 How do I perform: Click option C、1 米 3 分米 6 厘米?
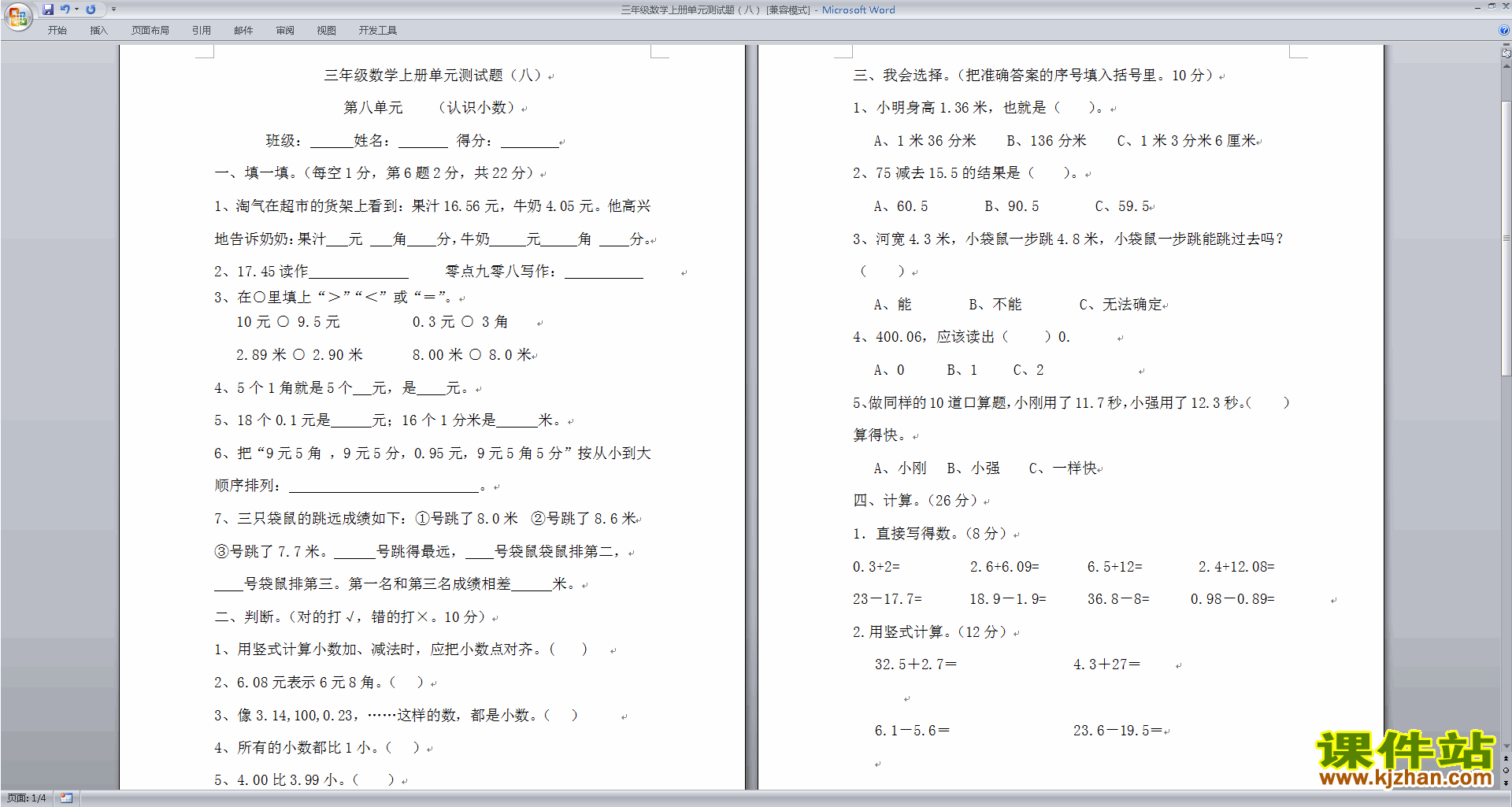click(1187, 141)
